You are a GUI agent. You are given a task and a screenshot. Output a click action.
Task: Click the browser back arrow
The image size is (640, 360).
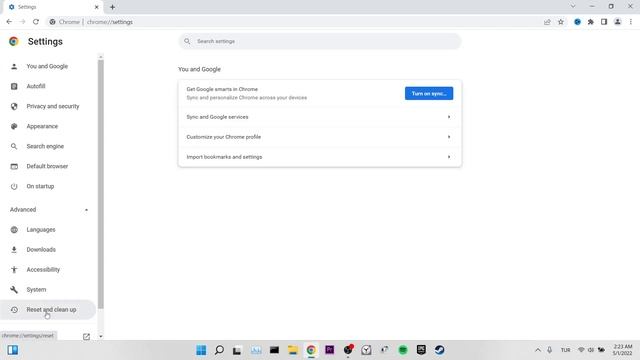click(9, 22)
